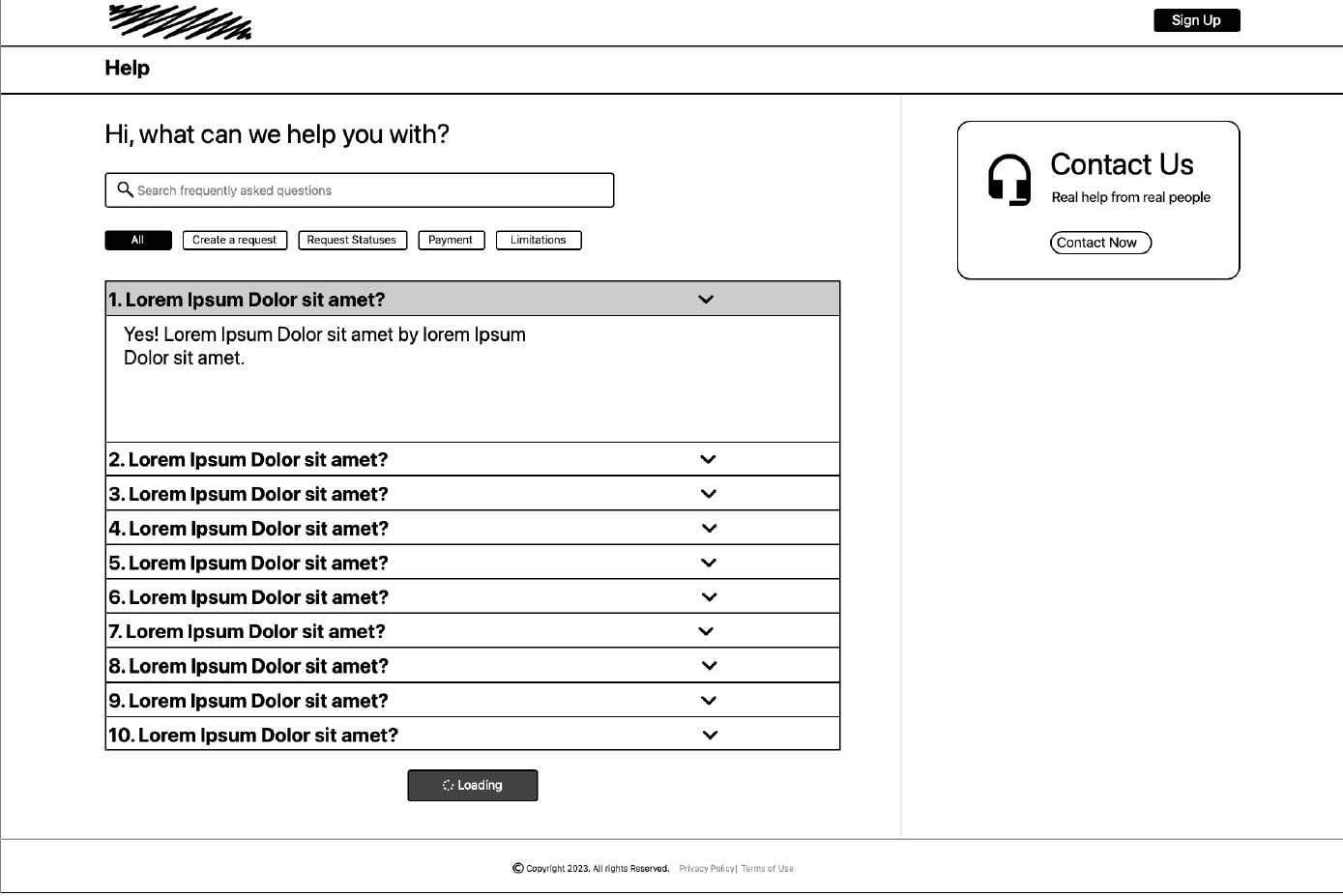Expand question 5 with its chevron
The image size is (1343, 896).
click(x=708, y=563)
